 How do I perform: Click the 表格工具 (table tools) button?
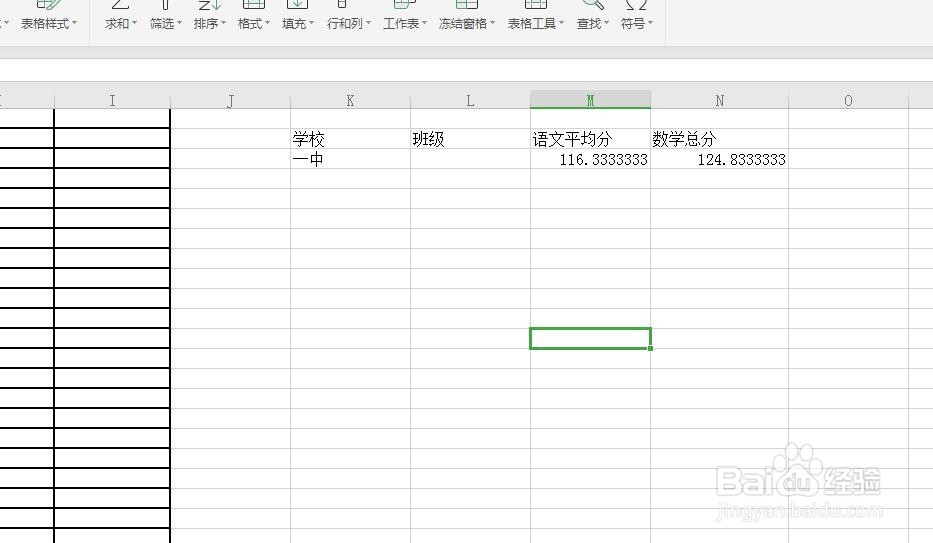tap(536, 16)
